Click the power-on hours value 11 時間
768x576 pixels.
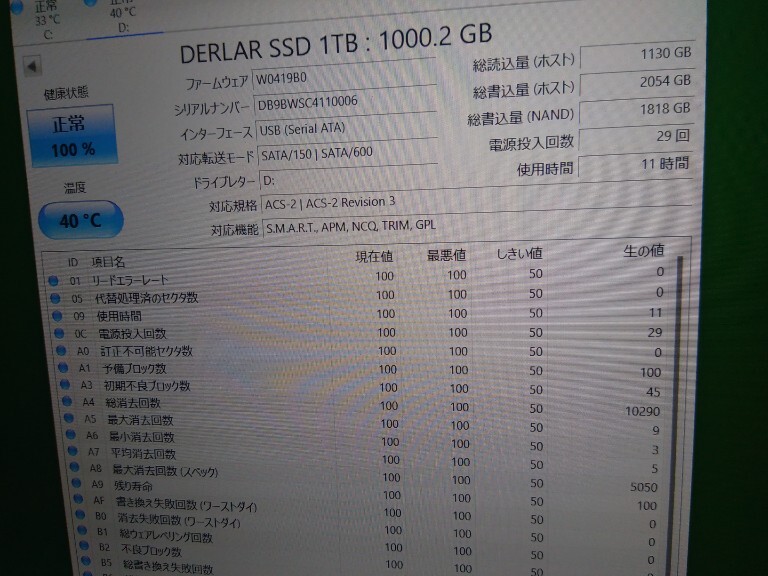[635, 165]
